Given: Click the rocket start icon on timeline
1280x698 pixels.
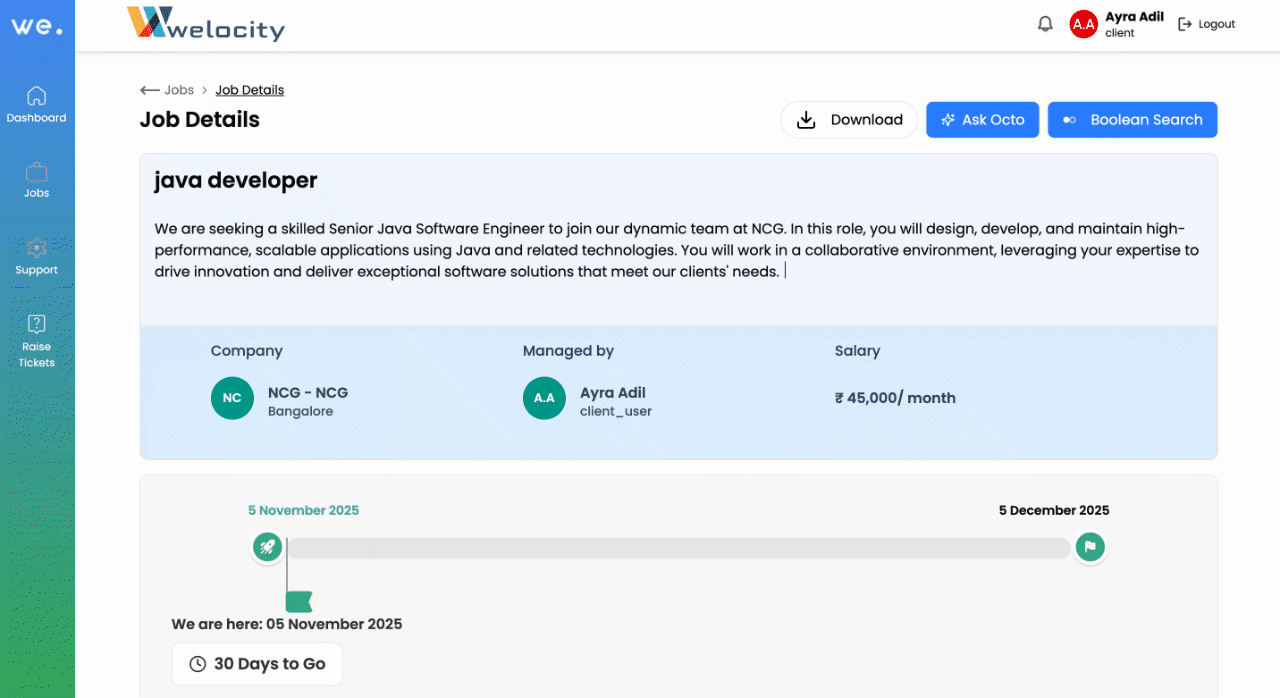Looking at the screenshot, I should (267, 547).
